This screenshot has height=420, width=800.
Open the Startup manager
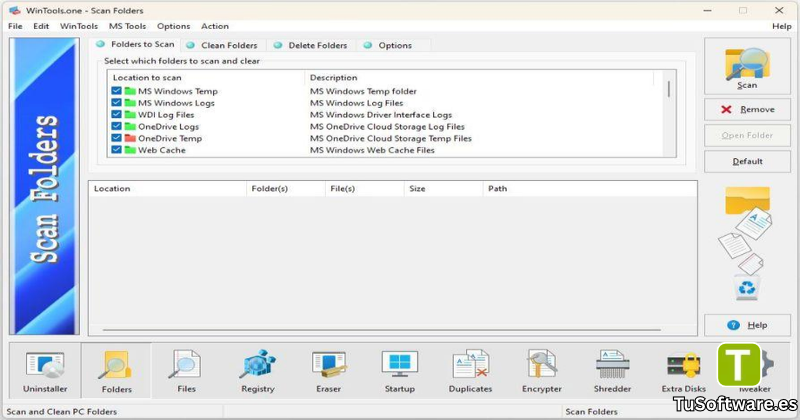pos(399,372)
